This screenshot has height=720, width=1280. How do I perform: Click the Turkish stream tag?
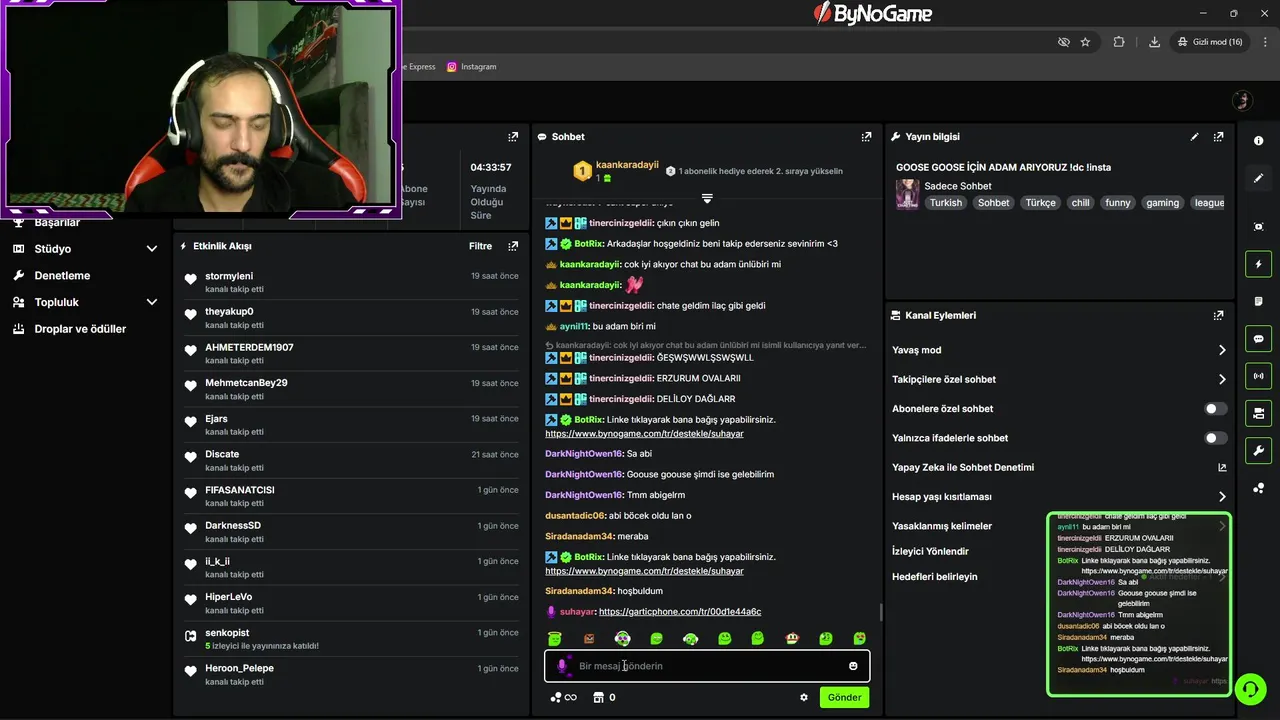tap(945, 203)
